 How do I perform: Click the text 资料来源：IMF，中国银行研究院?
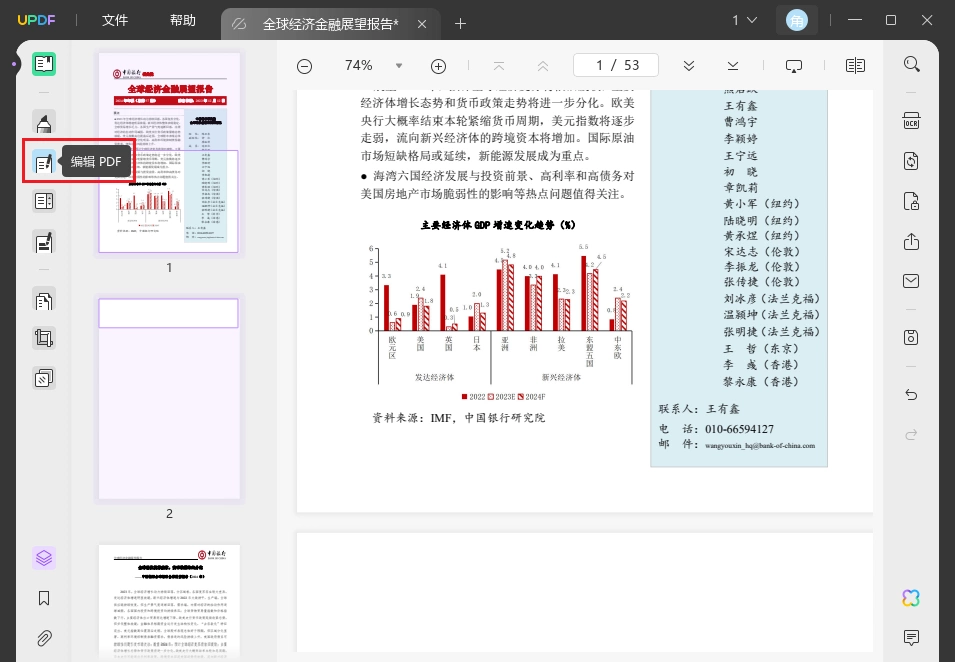click(459, 418)
